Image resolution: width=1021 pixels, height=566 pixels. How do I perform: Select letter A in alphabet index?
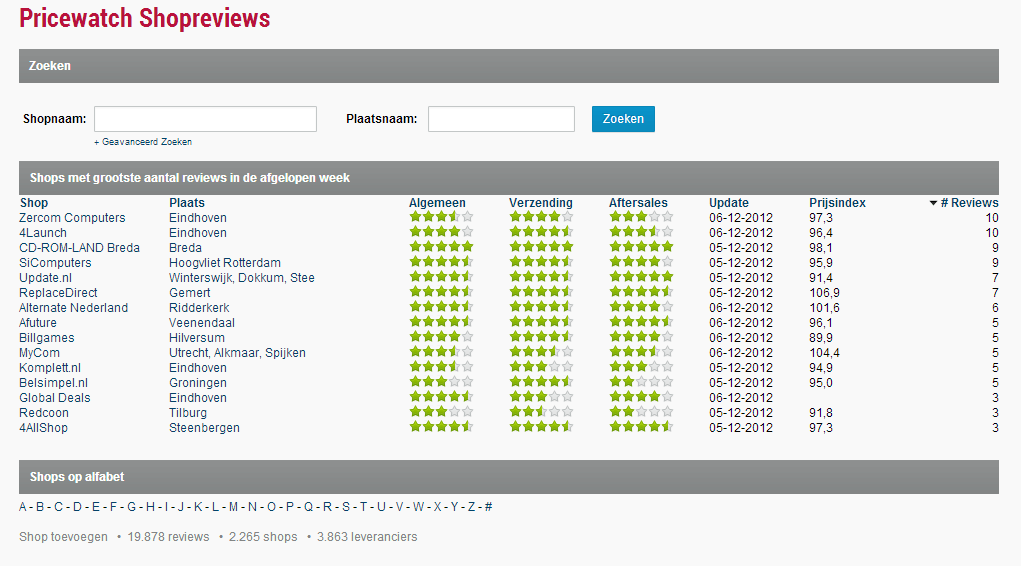23,507
